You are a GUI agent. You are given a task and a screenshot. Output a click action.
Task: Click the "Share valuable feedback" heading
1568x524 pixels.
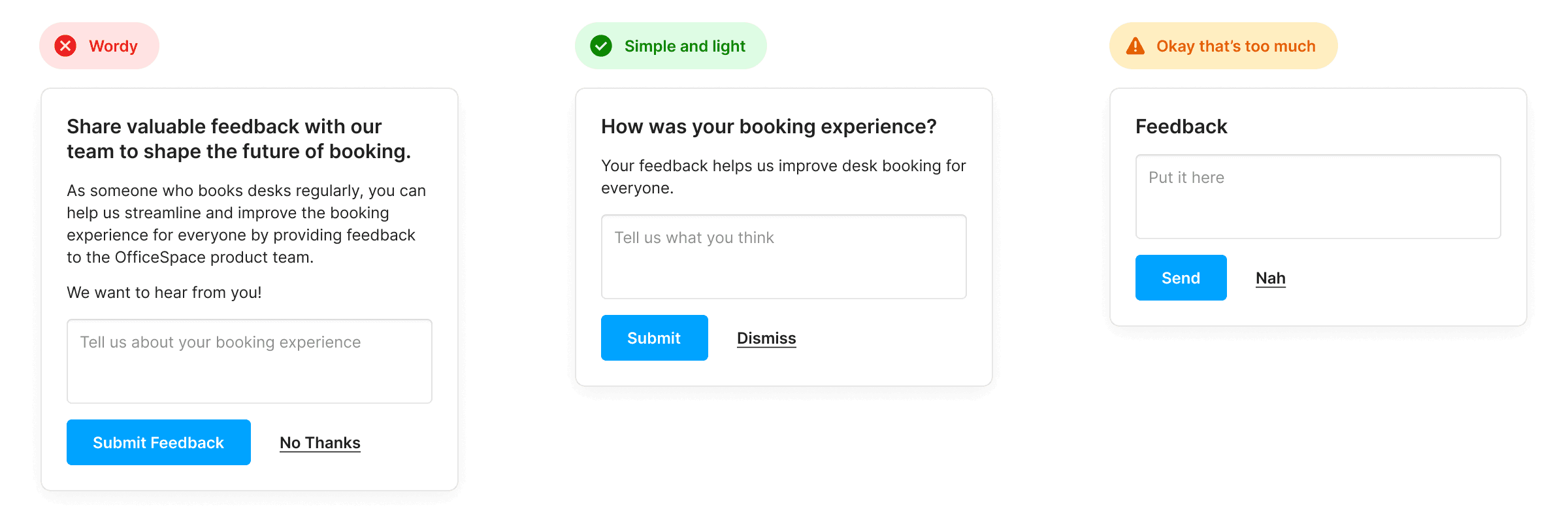click(238, 139)
